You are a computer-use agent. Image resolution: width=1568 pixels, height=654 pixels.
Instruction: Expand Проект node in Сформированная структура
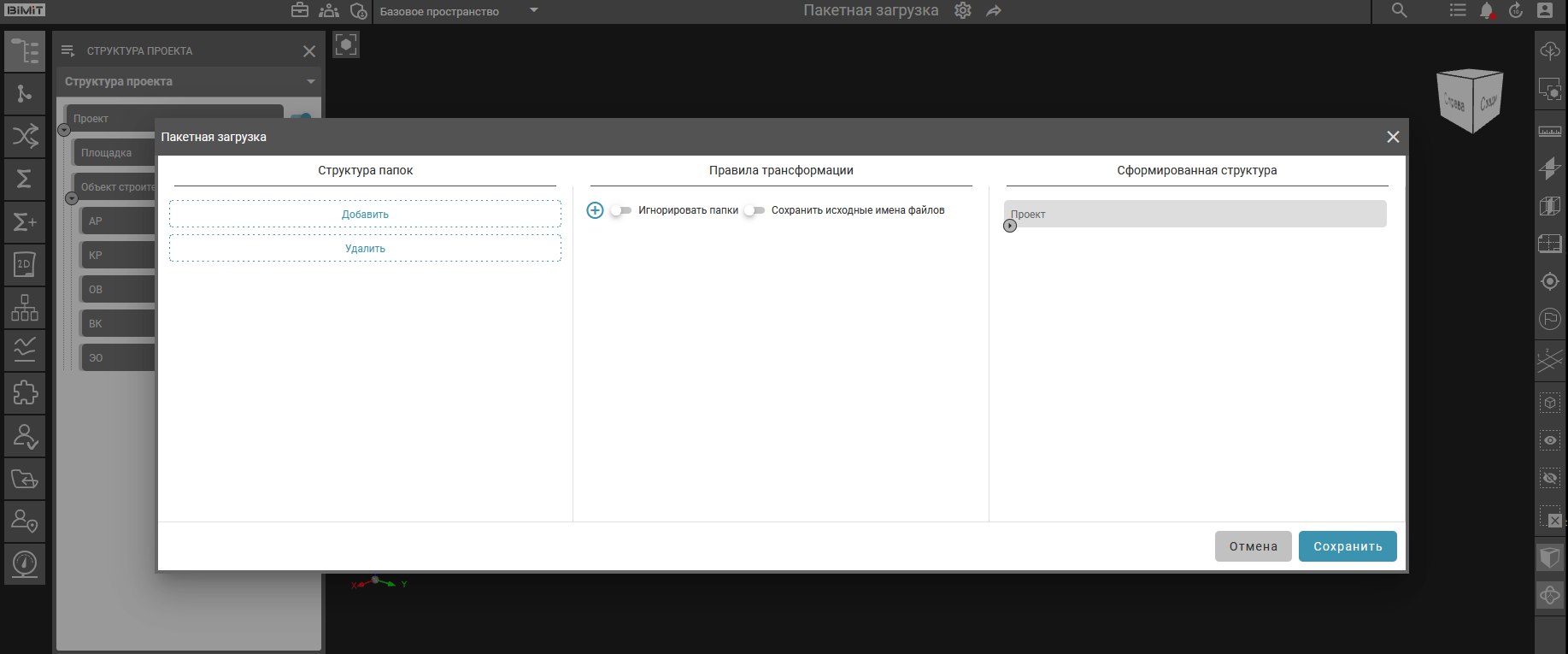point(1010,226)
